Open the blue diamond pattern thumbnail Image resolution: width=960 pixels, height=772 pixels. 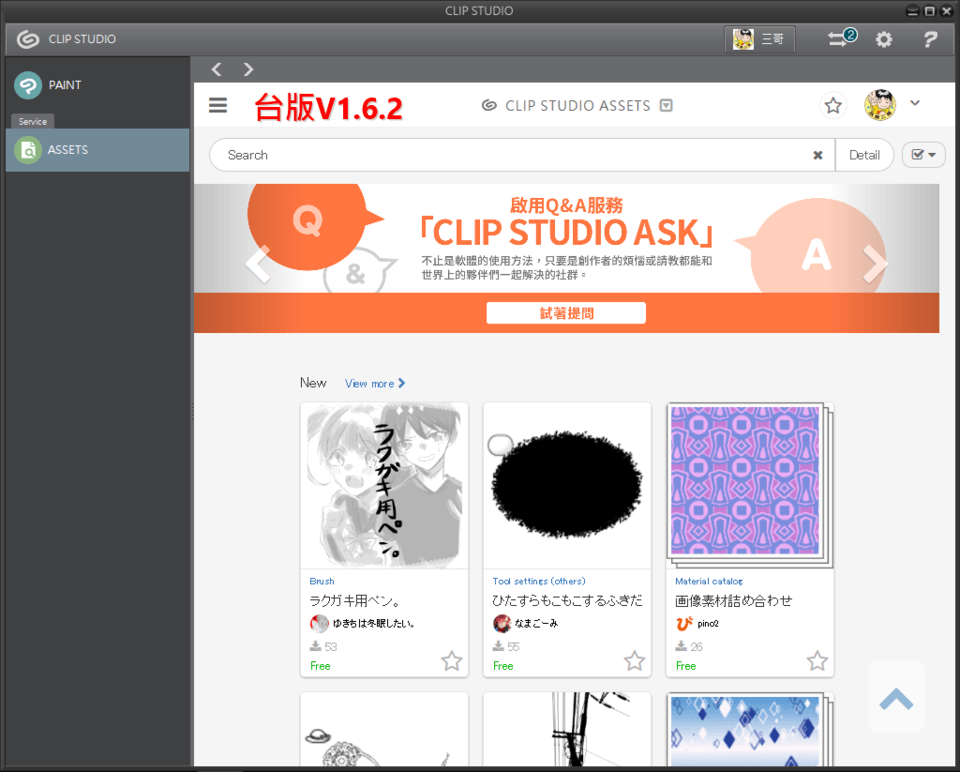[x=750, y=729]
